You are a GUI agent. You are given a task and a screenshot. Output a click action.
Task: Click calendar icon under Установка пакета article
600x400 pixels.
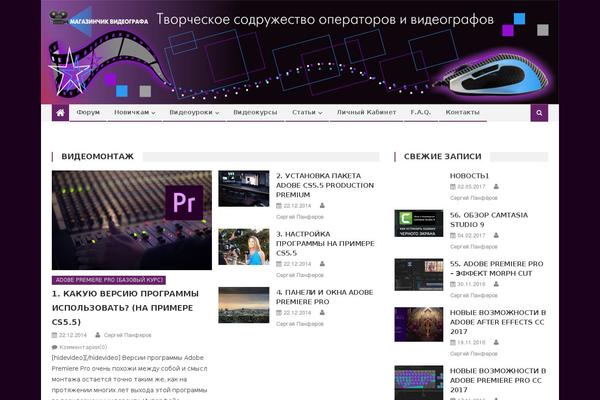pyautogui.click(x=279, y=206)
